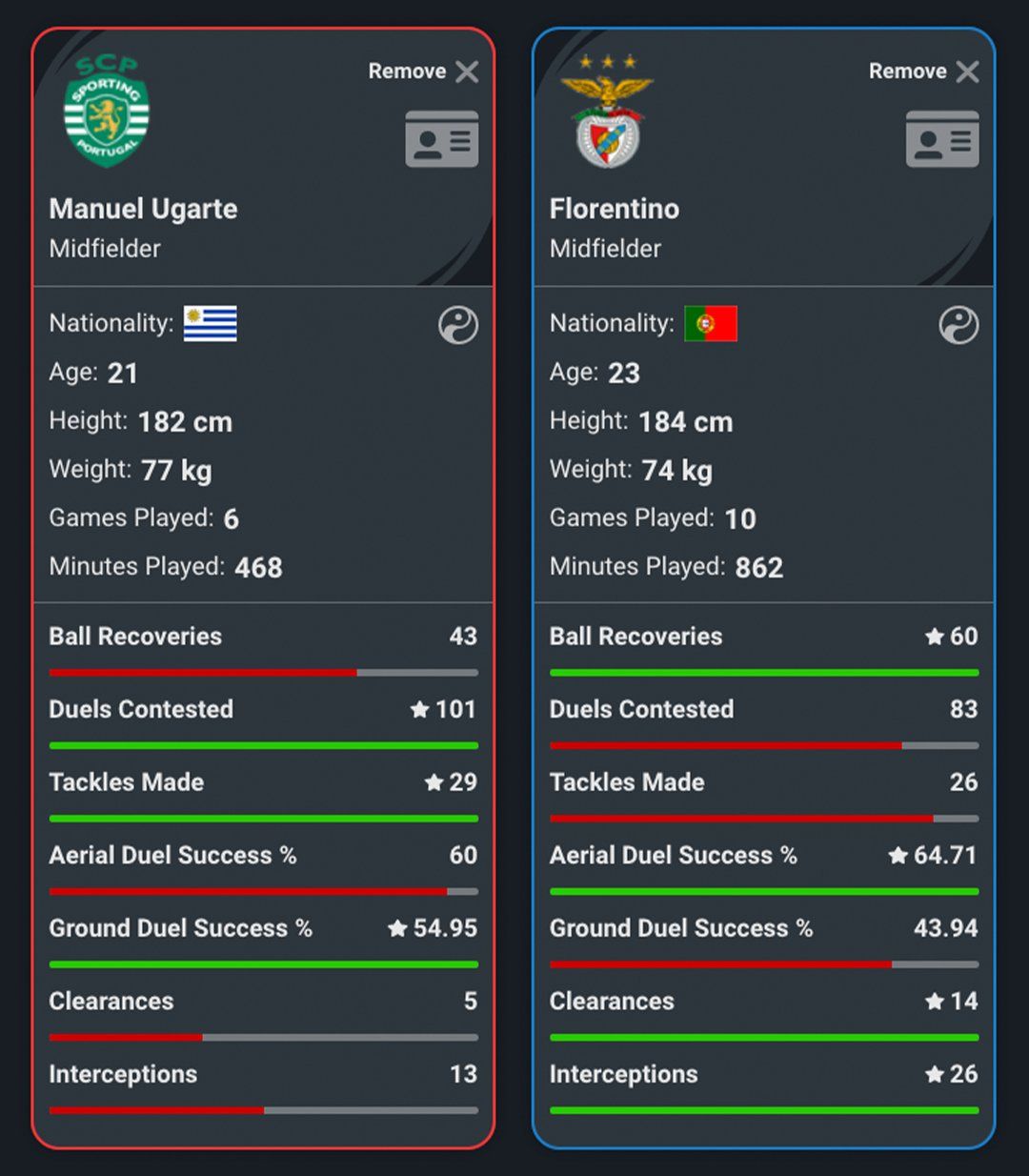Select the Florentino player name
Screen dimensions: 1029x1176
tap(615, 209)
